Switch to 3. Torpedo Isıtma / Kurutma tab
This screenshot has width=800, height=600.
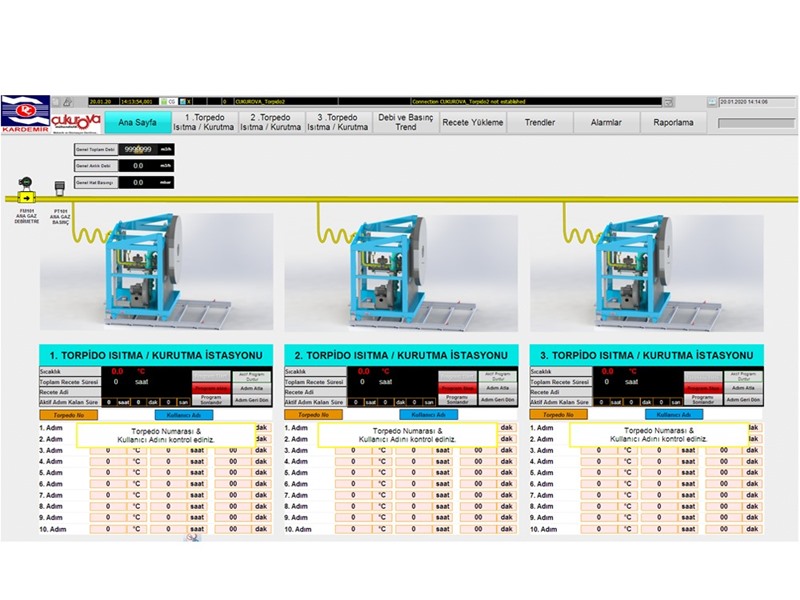tap(338, 122)
